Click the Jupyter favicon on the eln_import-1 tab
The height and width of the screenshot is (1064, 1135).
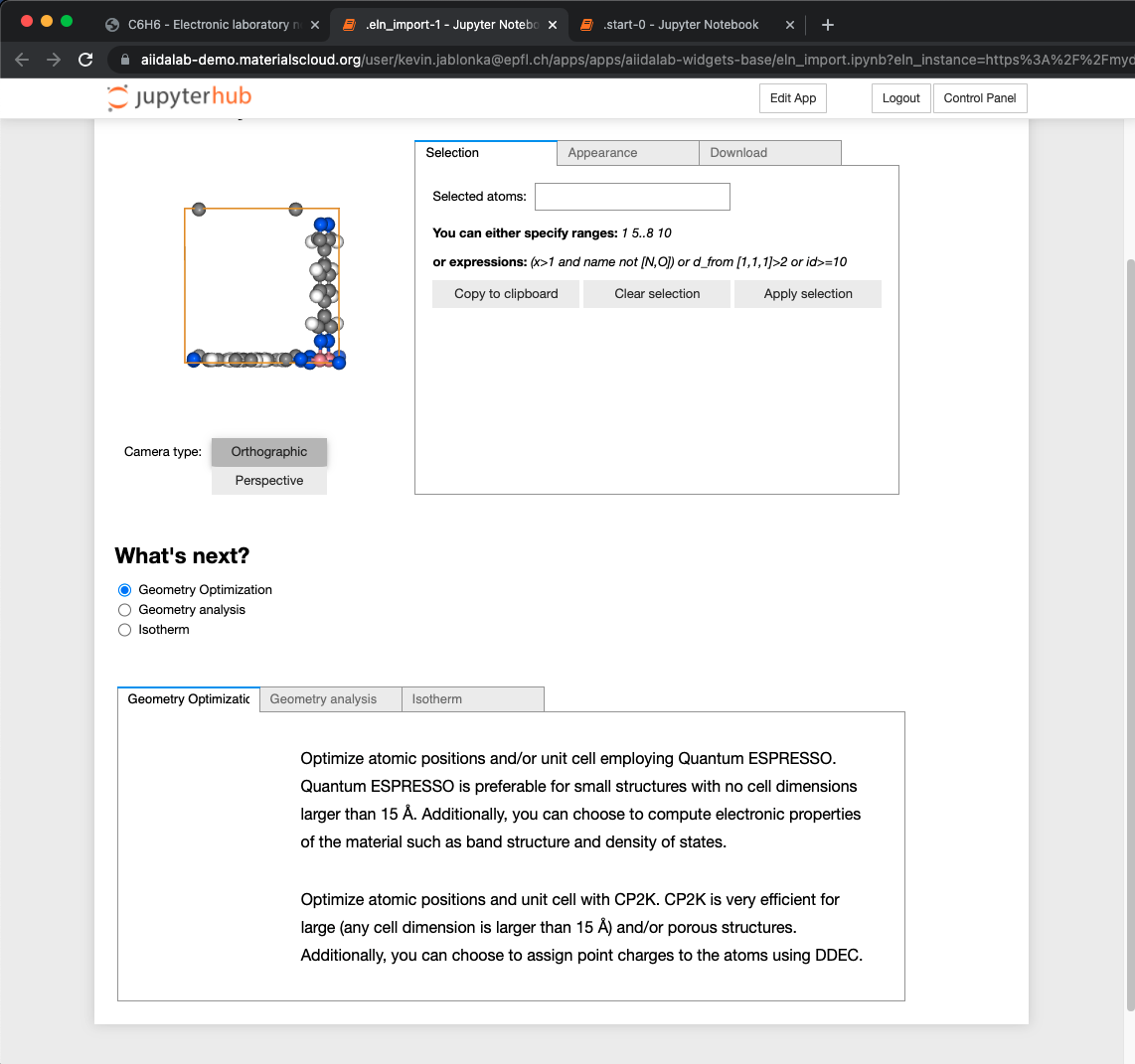349,24
